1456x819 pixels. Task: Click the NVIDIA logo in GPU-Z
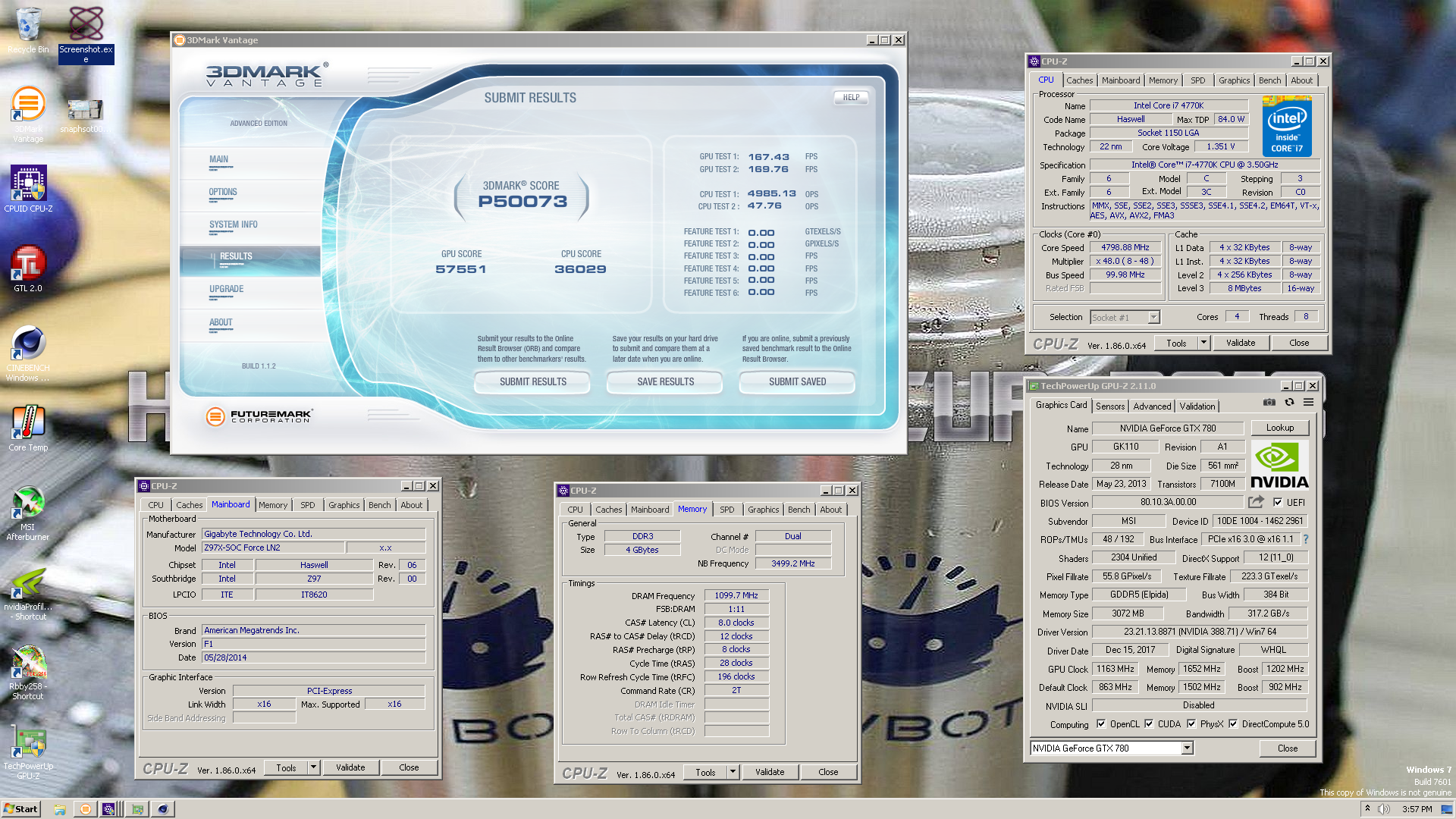(1279, 466)
